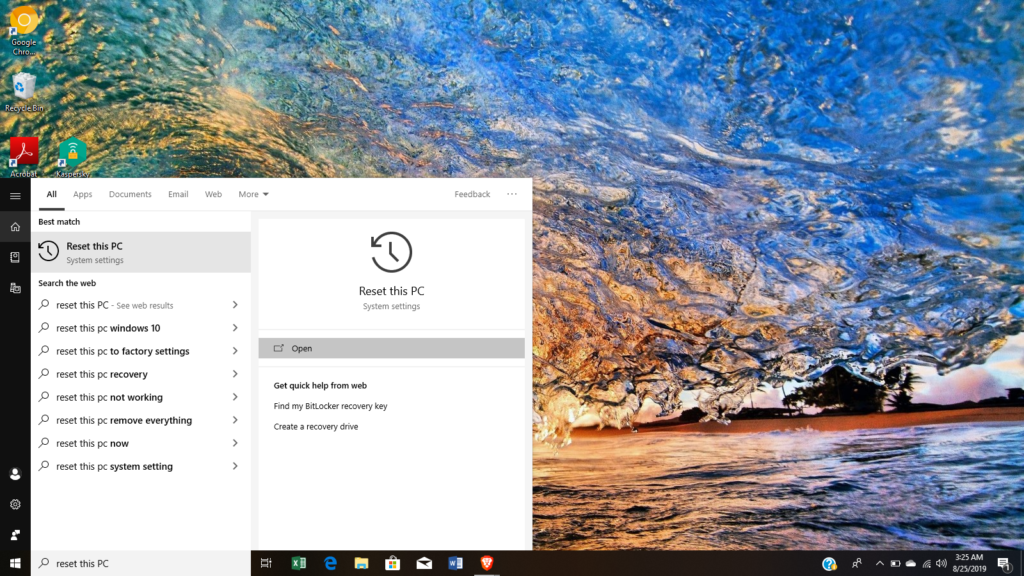Click the Feedback link in search panel
This screenshot has height=576, width=1024.
(472, 194)
